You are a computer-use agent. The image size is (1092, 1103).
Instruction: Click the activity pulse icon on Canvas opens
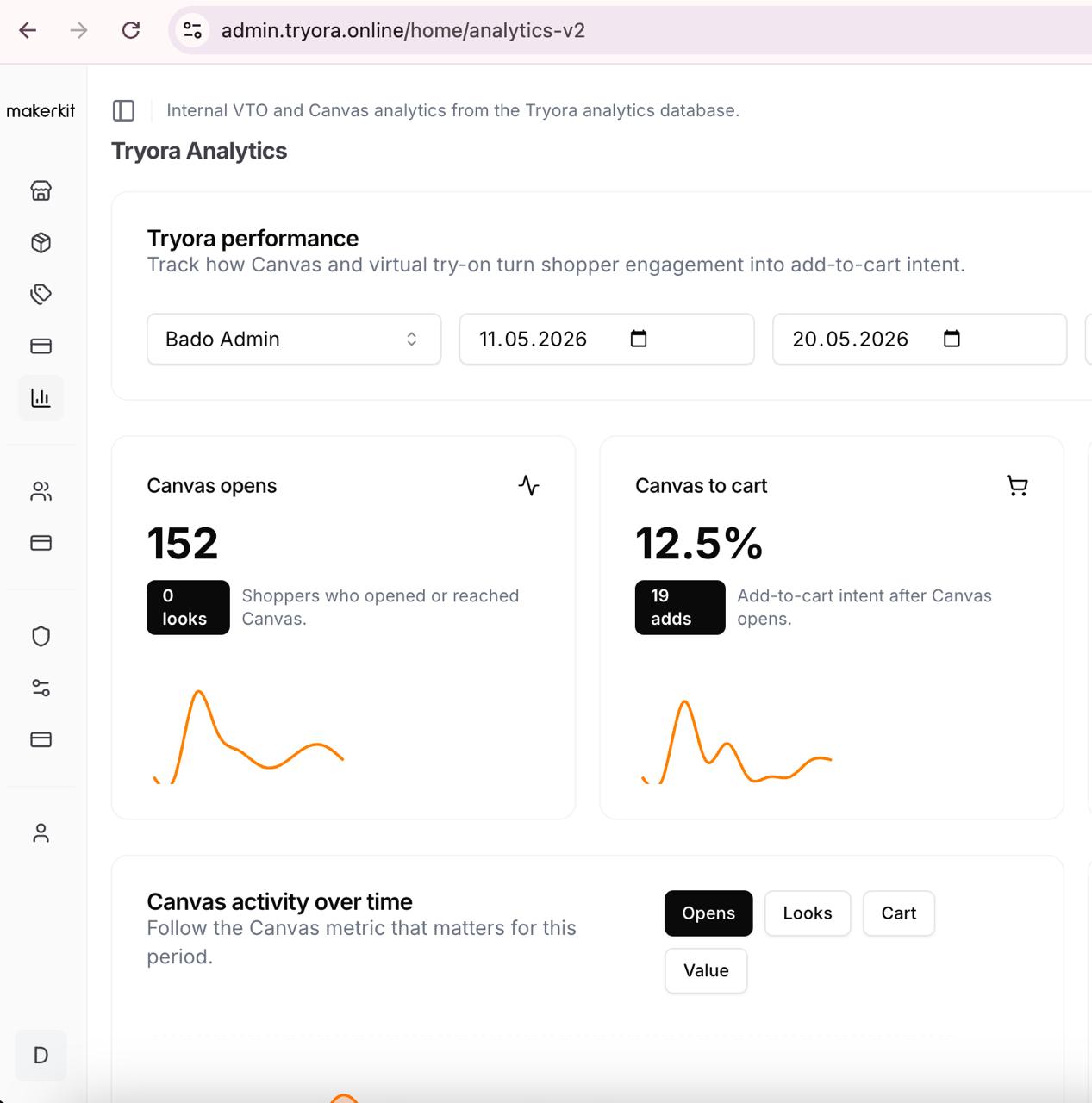[x=528, y=485]
